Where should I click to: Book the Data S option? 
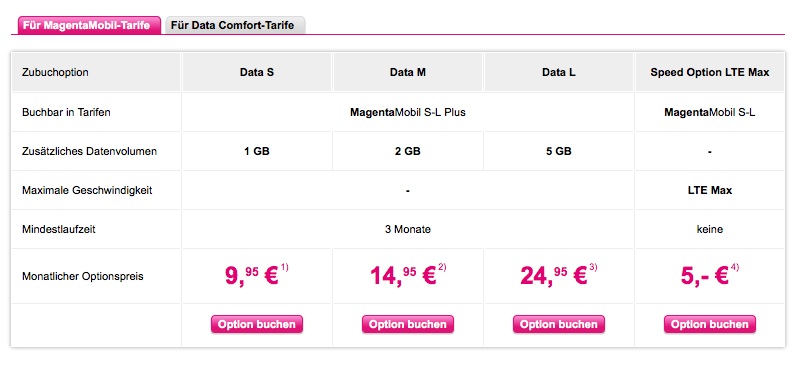pyautogui.click(x=256, y=324)
